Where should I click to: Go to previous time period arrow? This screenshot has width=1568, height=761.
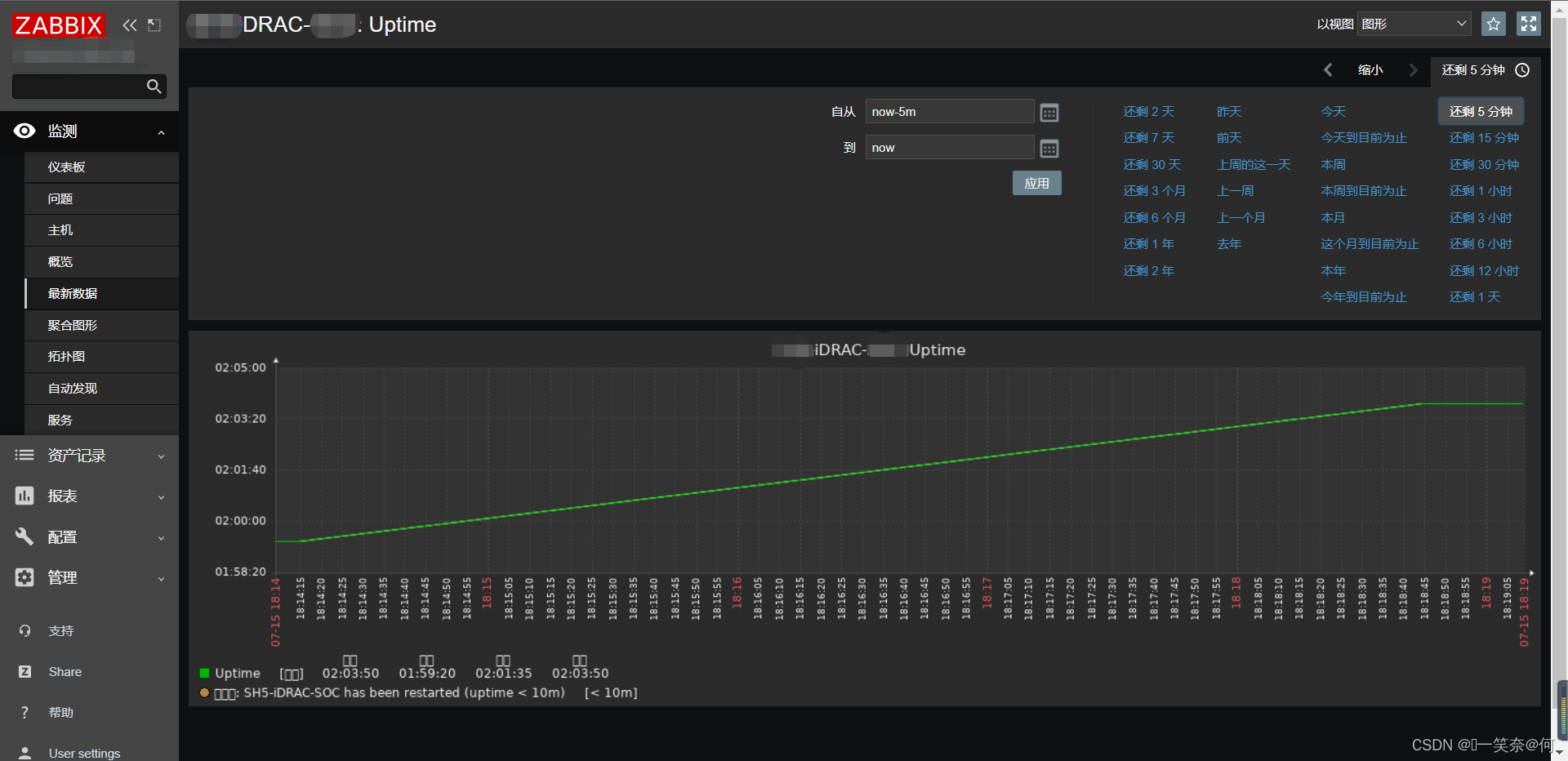[1328, 70]
